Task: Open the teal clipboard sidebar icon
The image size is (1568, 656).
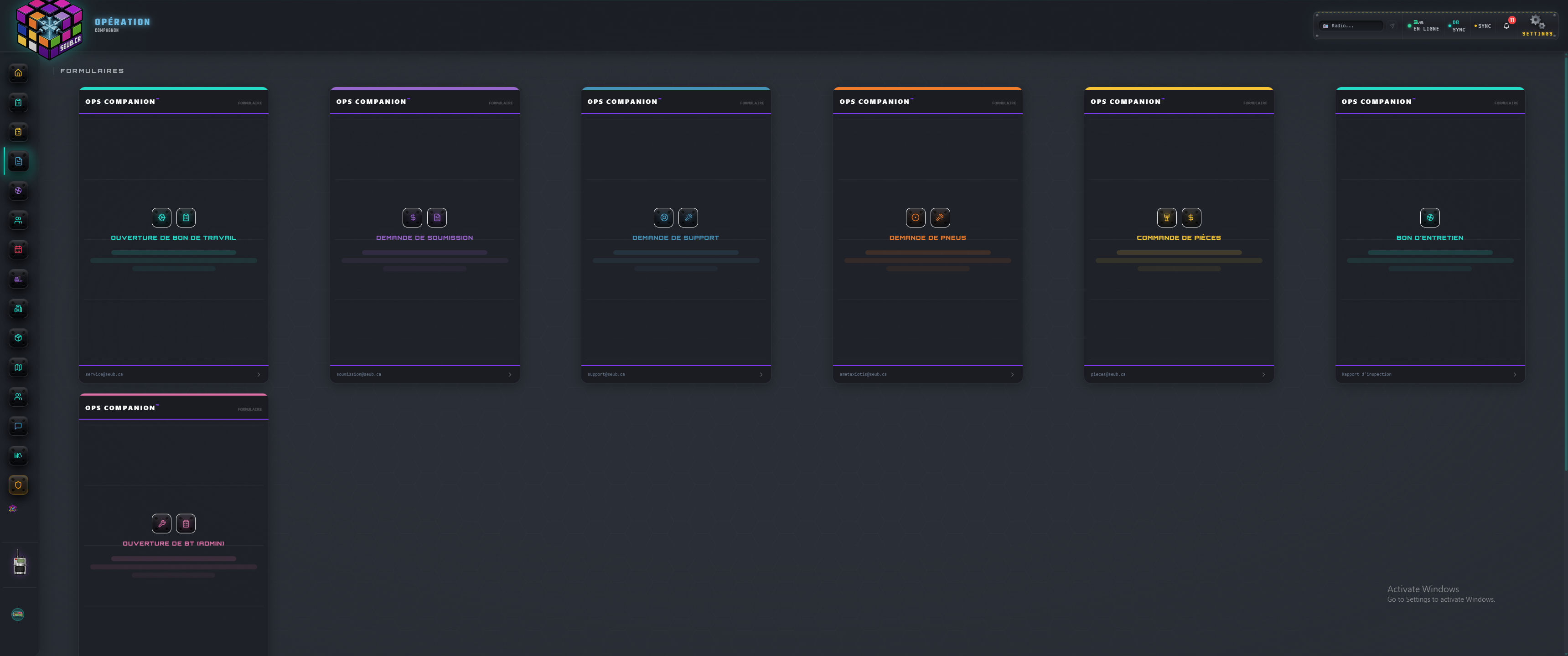Action: pos(18,103)
